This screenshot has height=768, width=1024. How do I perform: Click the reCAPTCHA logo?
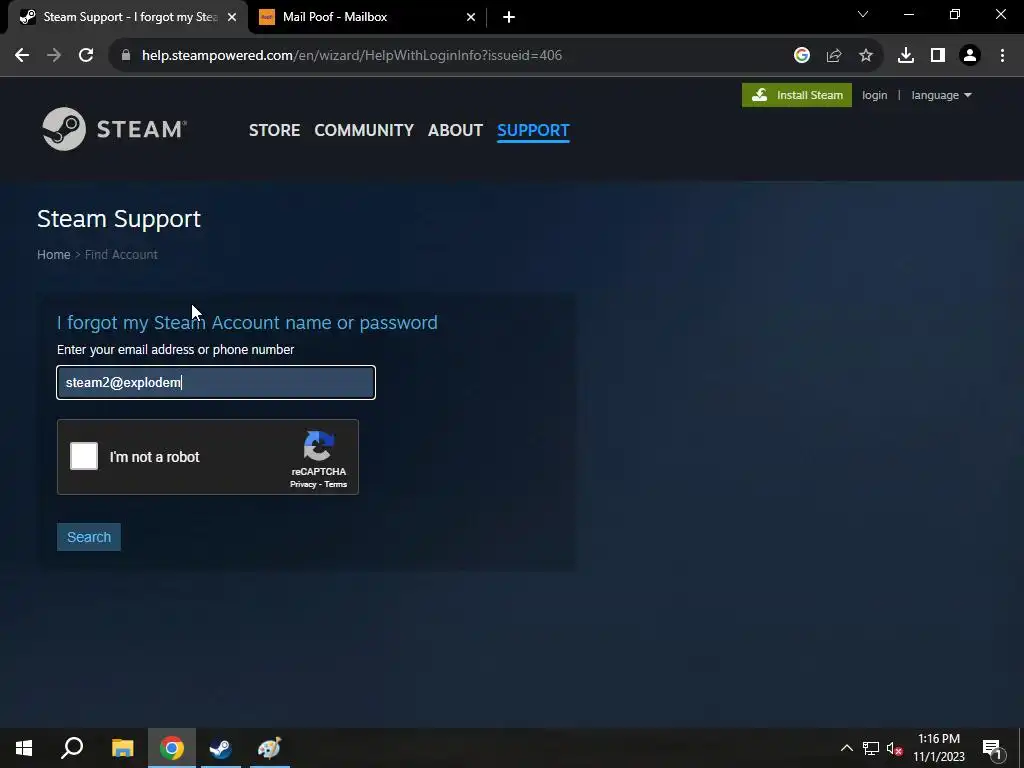pyautogui.click(x=319, y=446)
